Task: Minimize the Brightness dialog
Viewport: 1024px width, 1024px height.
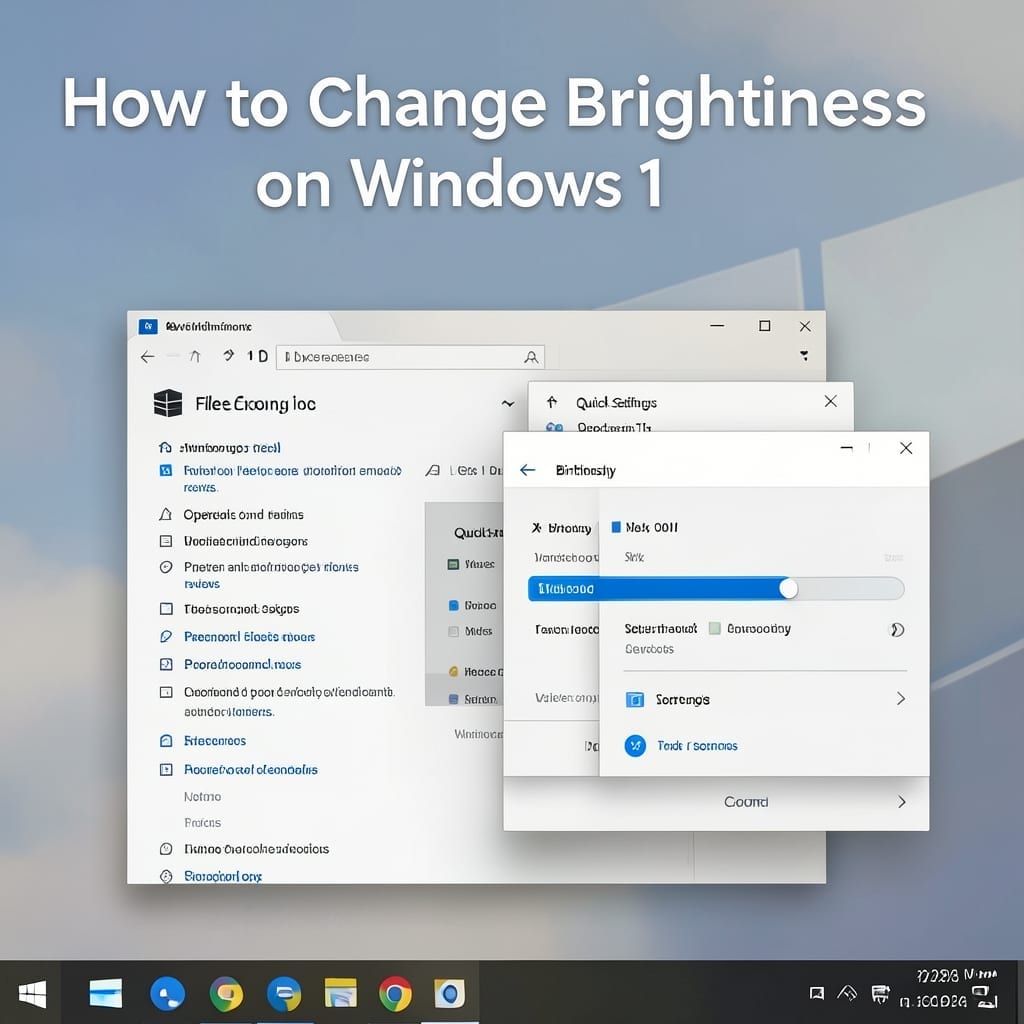Action: pos(846,448)
